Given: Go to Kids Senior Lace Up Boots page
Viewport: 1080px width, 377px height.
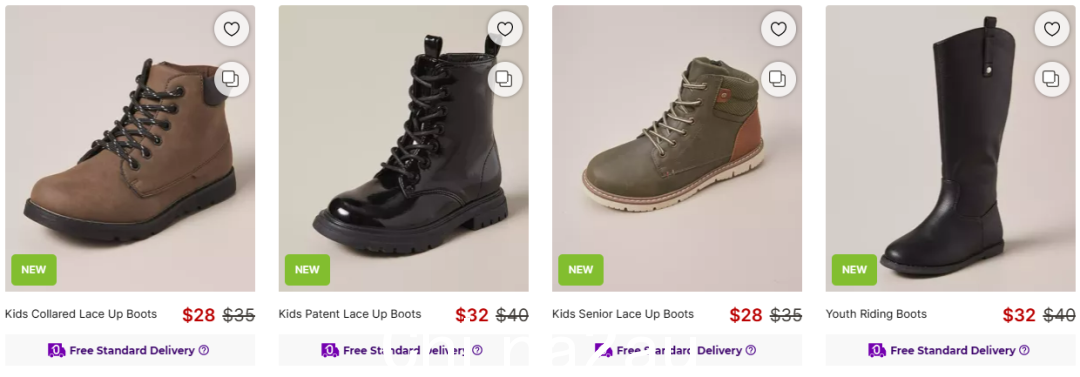Looking at the screenshot, I should coord(623,314).
